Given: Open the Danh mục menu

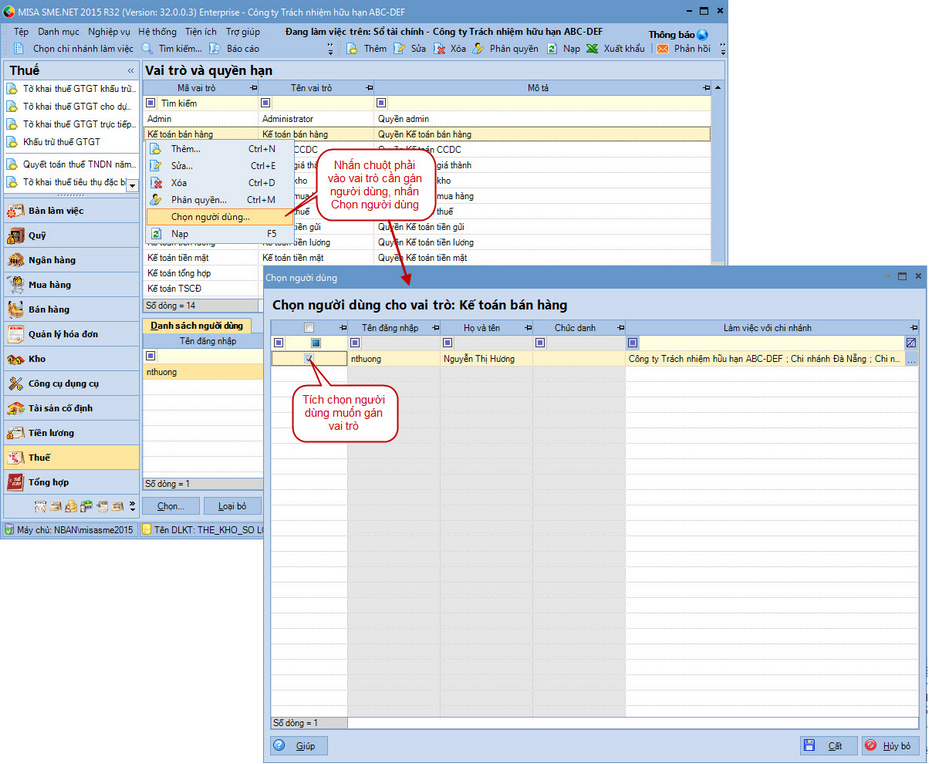Looking at the screenshot, I should [x=58, y=31].
